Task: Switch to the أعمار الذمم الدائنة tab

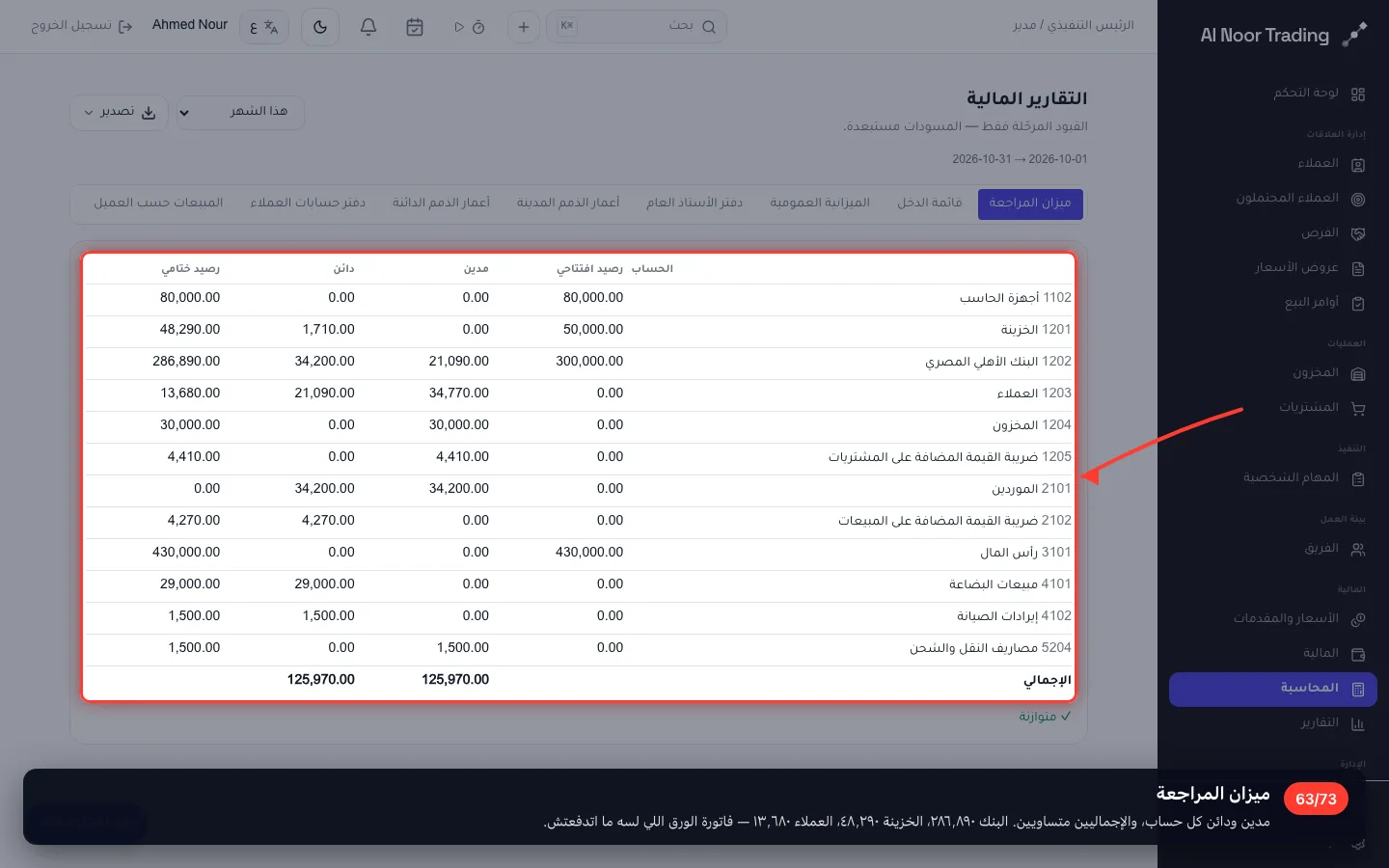Action: pos(441,203)
